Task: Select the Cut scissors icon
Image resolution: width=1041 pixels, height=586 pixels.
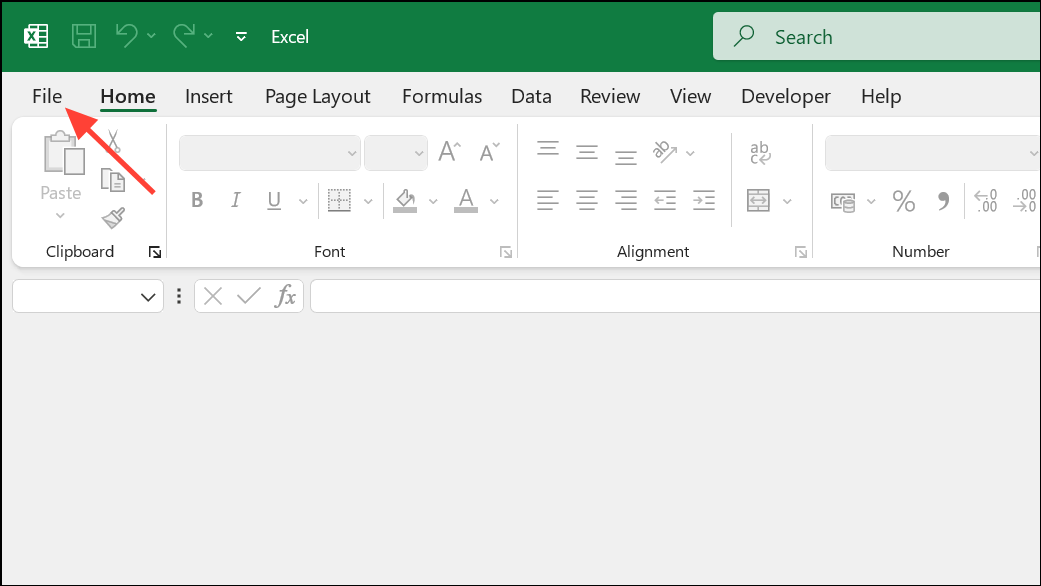Action: tap(113, 141)
